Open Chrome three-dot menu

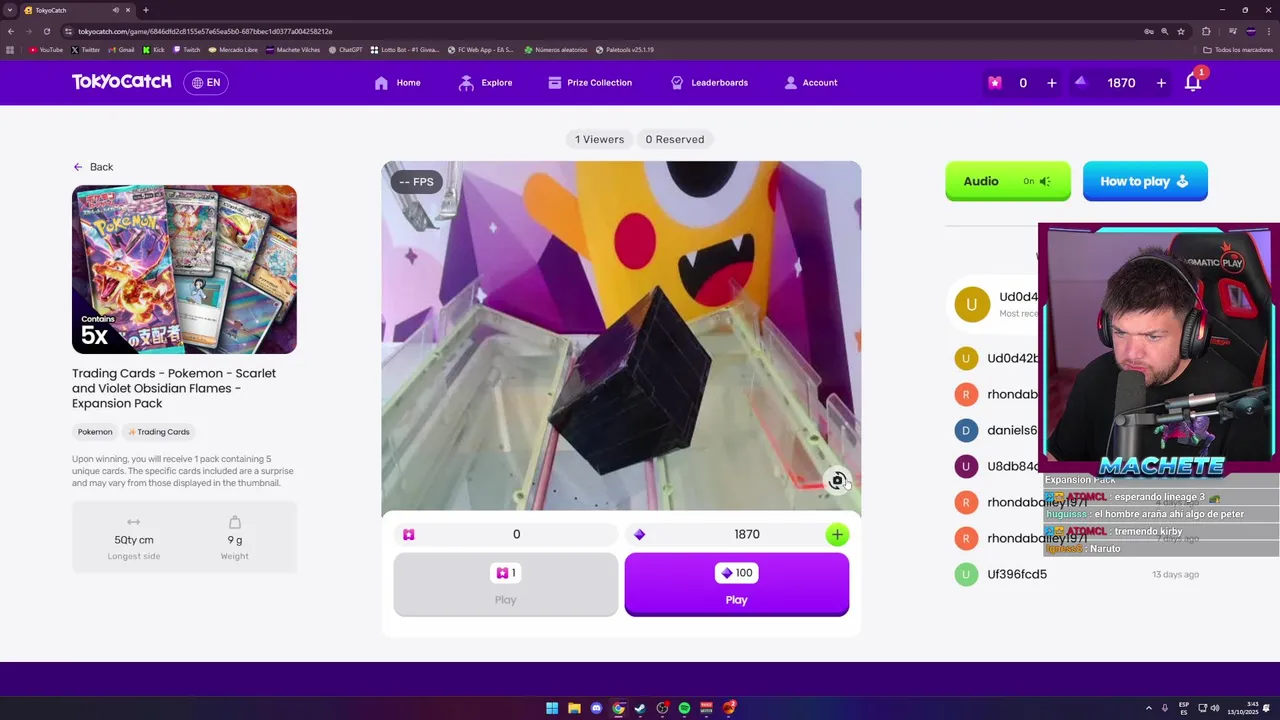(1269, 31)
